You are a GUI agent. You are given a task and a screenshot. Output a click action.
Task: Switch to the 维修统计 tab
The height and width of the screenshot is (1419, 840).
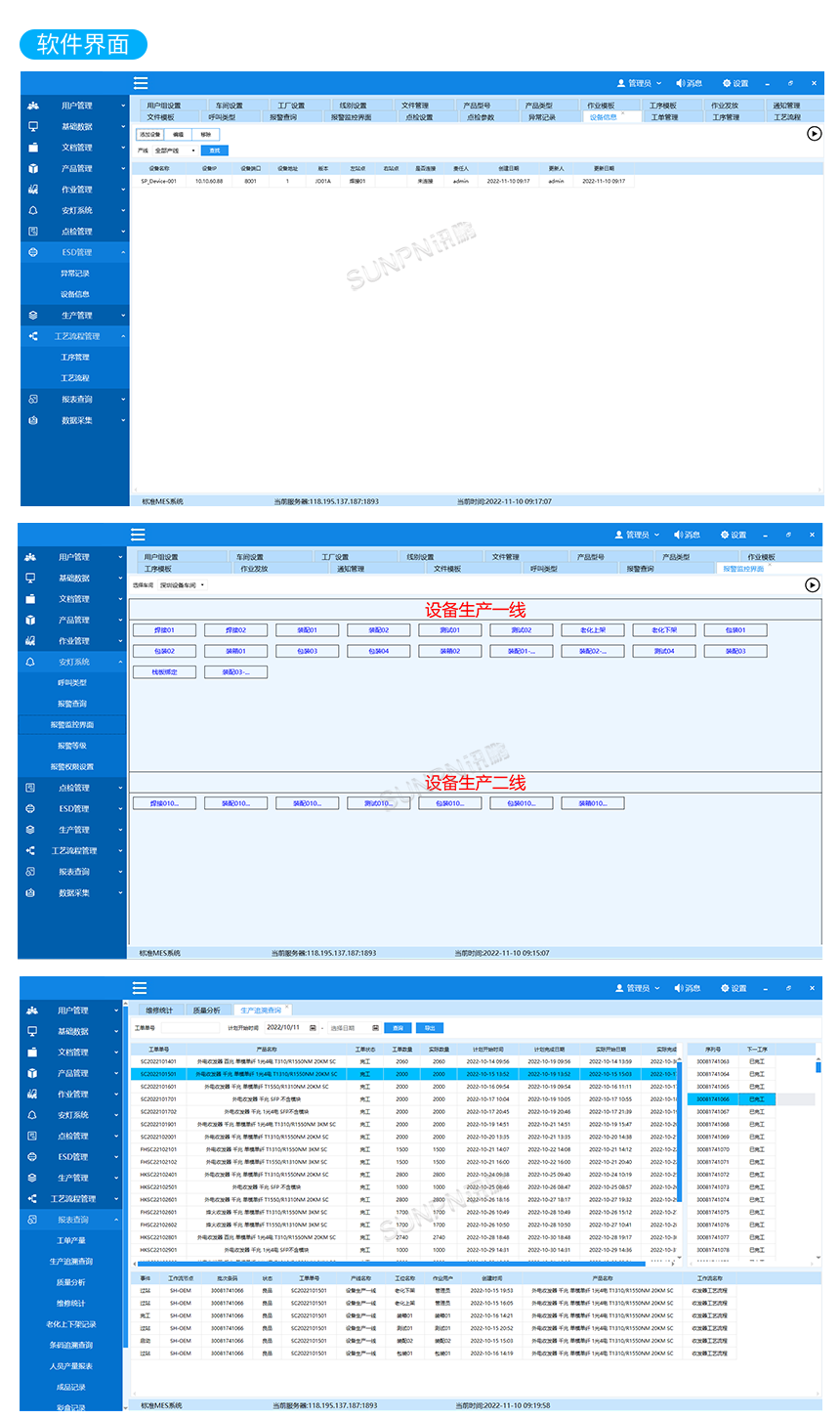(159, 1010)
